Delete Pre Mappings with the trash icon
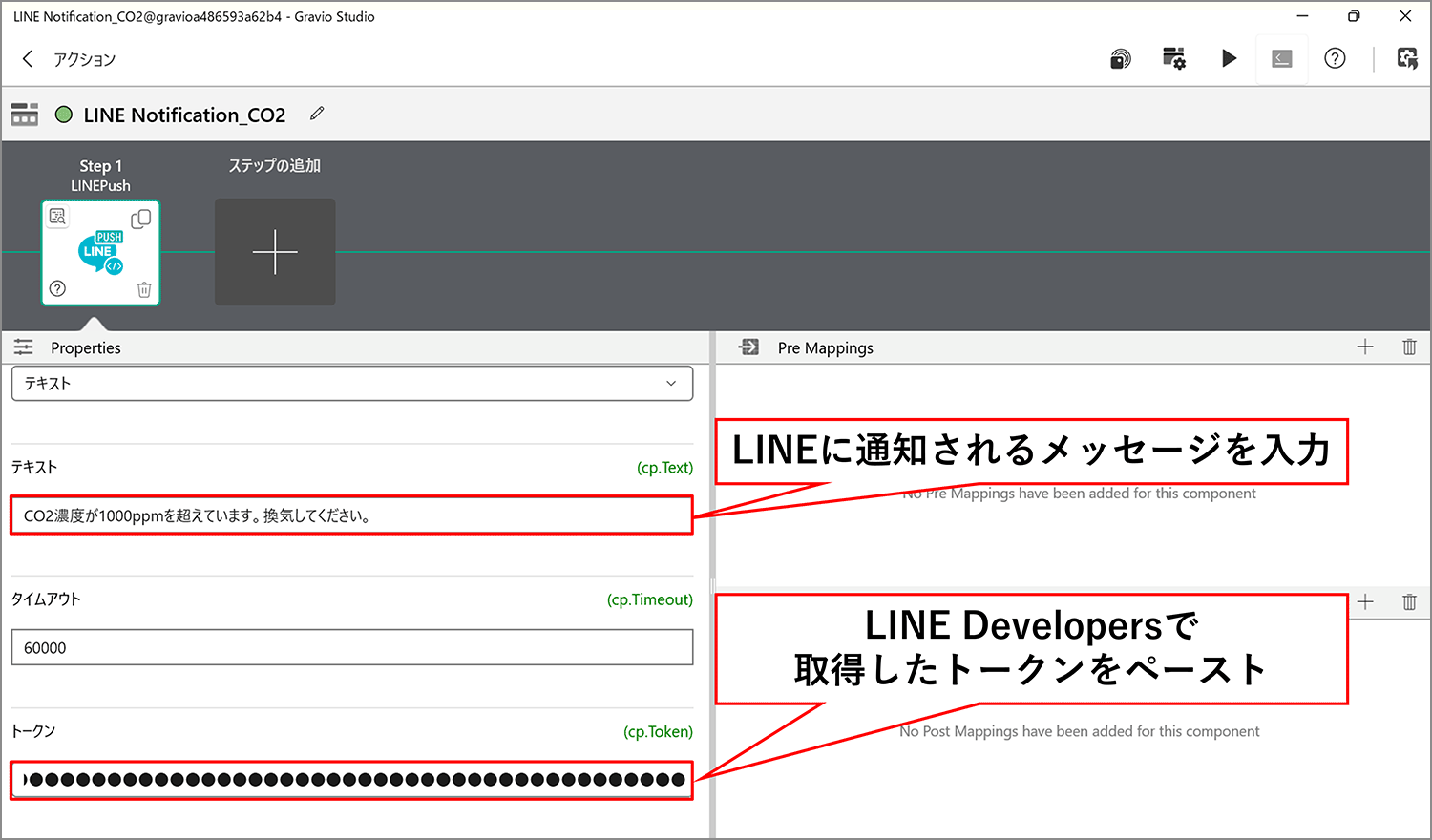 tap(1409, 346)
